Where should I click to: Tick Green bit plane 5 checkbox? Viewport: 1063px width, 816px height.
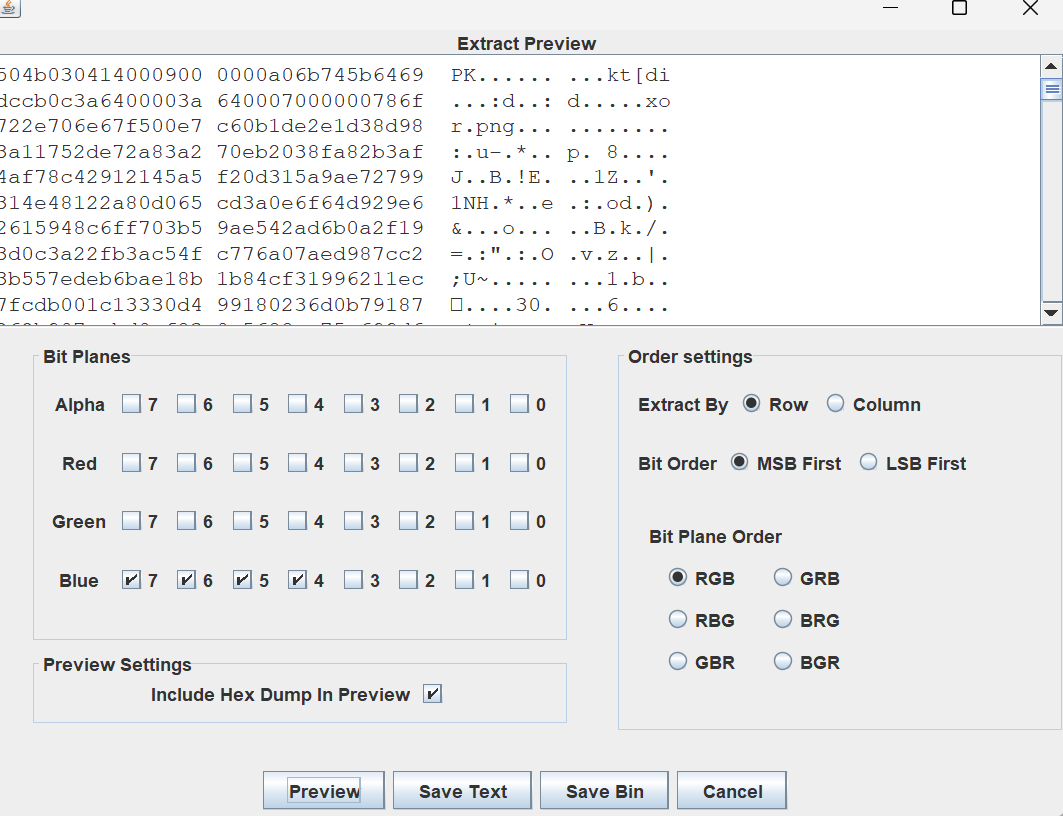pyautogui.click(x=242, y=521)
